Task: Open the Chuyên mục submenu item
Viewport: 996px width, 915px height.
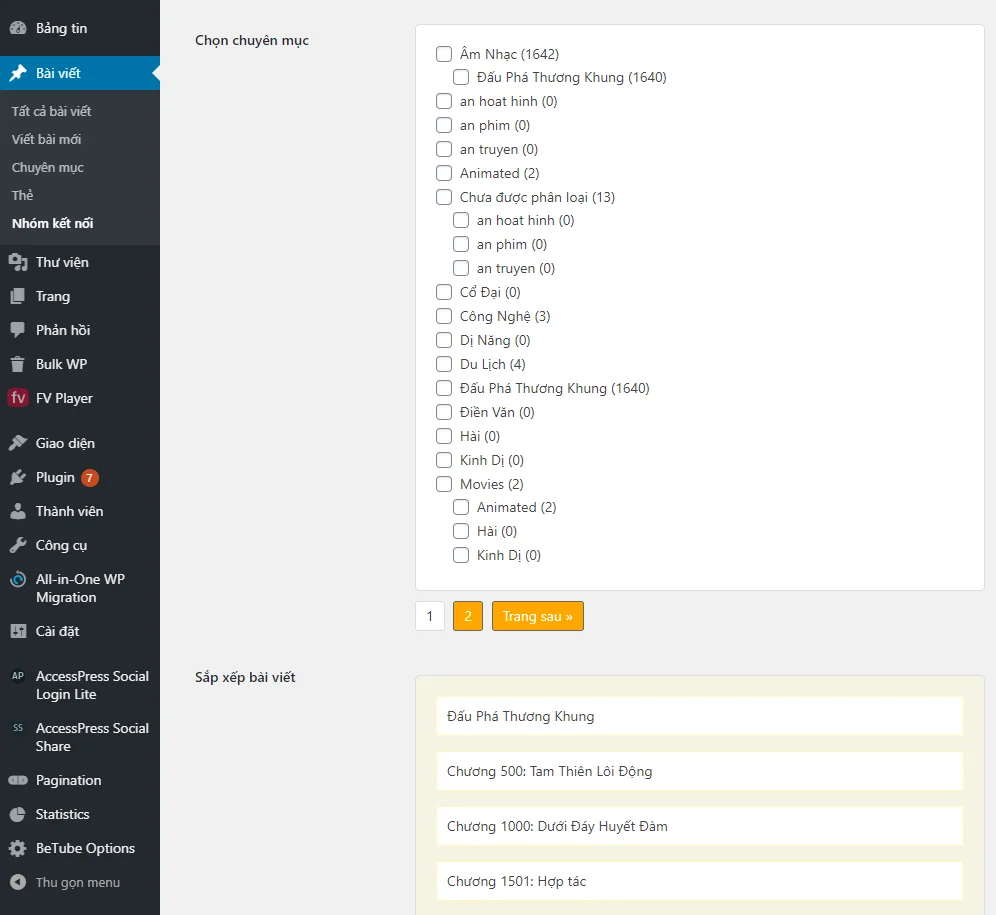Action: coord(48,167)
